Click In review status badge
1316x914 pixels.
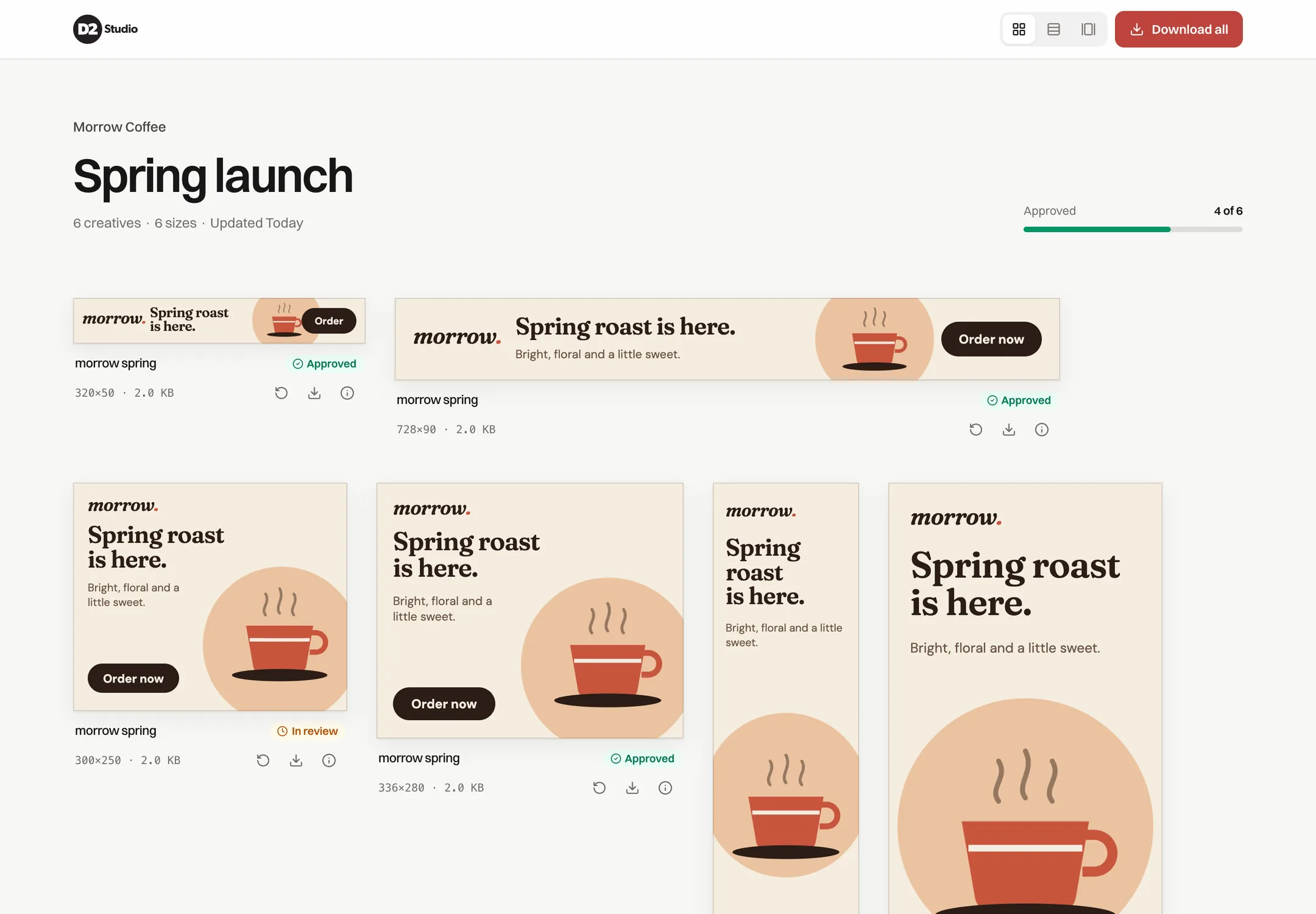(308, 731)
